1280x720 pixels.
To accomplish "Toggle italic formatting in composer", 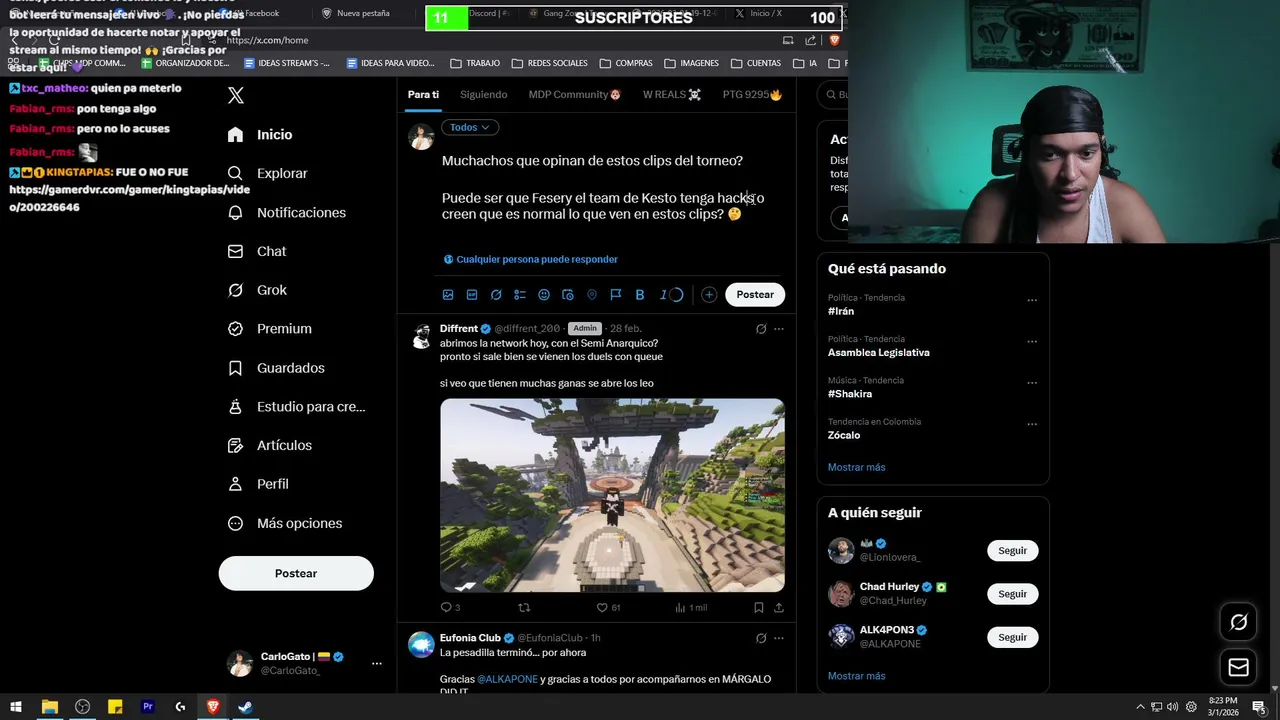I will [663, 294].
